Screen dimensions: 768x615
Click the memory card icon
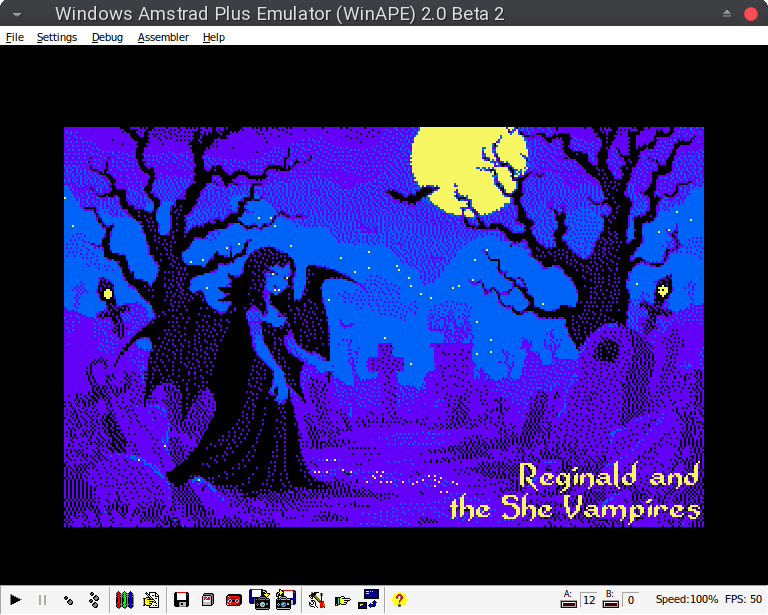(x=208, y=600)
